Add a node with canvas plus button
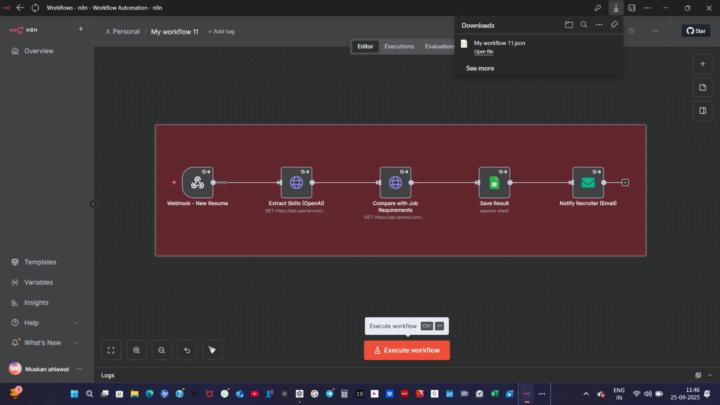Image resolution: width=720 pixels, height=405 pixels. [x=703, y=64]
